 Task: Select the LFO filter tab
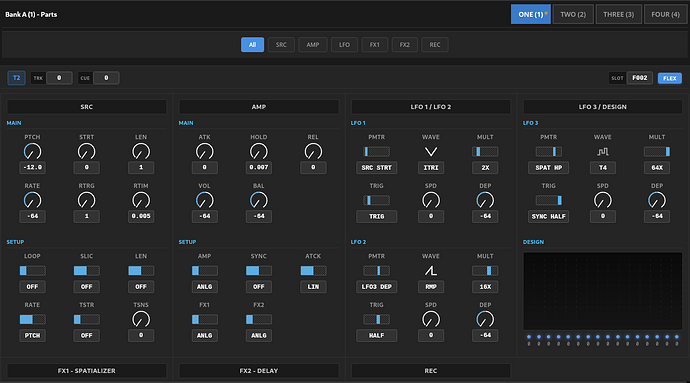tap(345, 44)
